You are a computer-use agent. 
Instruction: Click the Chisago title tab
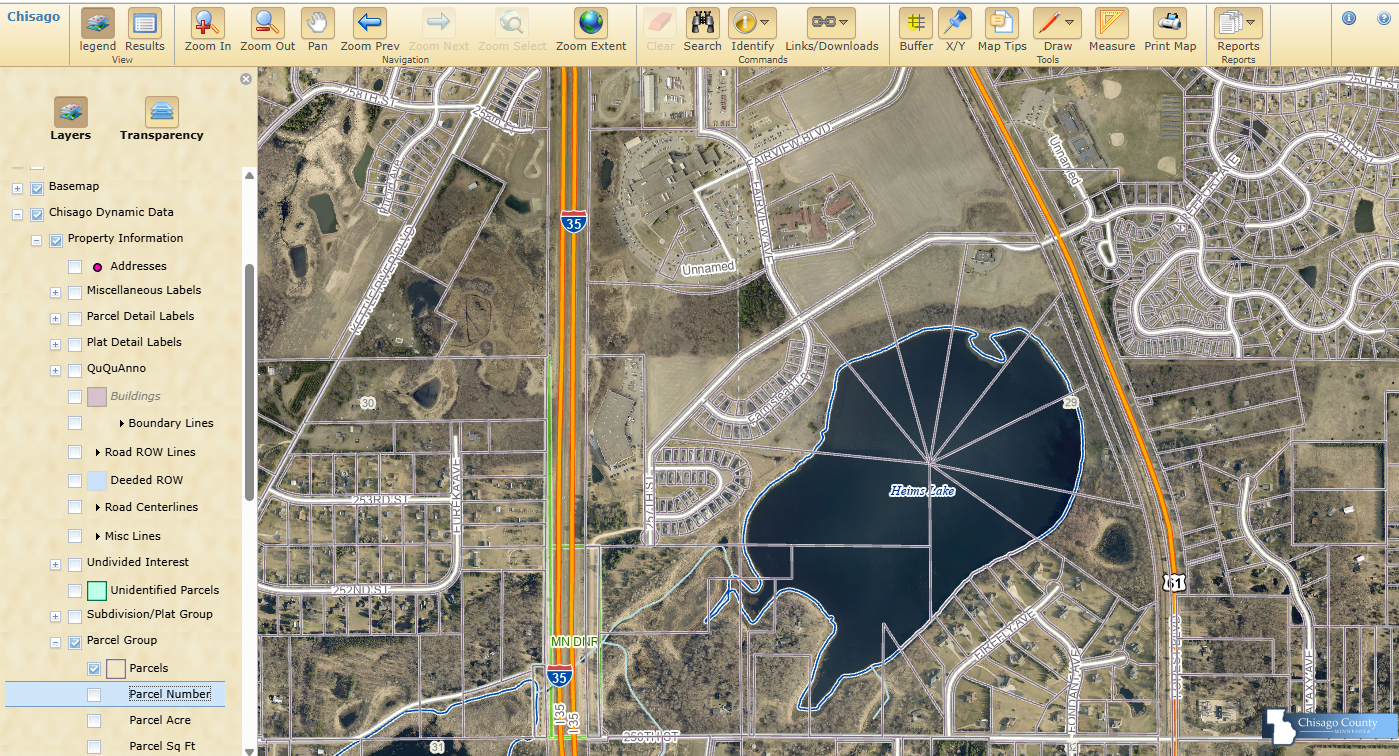coord(34,16)
